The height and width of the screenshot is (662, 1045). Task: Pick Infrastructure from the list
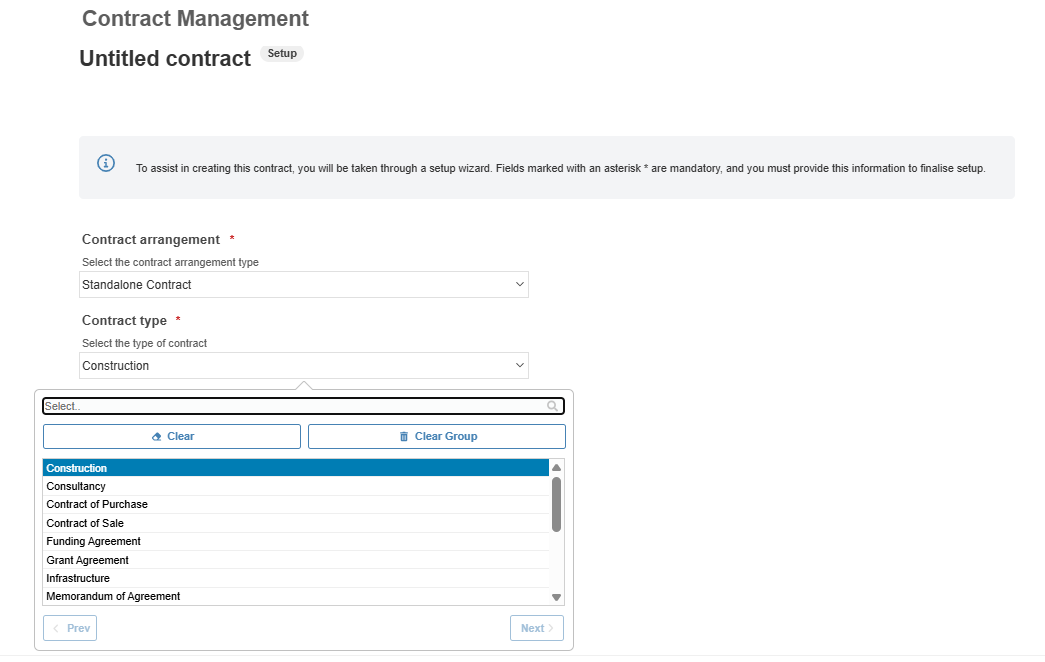click(x=296, y=578)
